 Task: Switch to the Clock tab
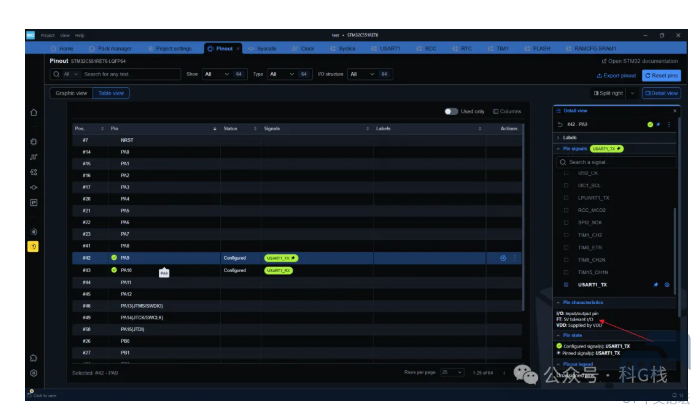[x=307, y=48]
